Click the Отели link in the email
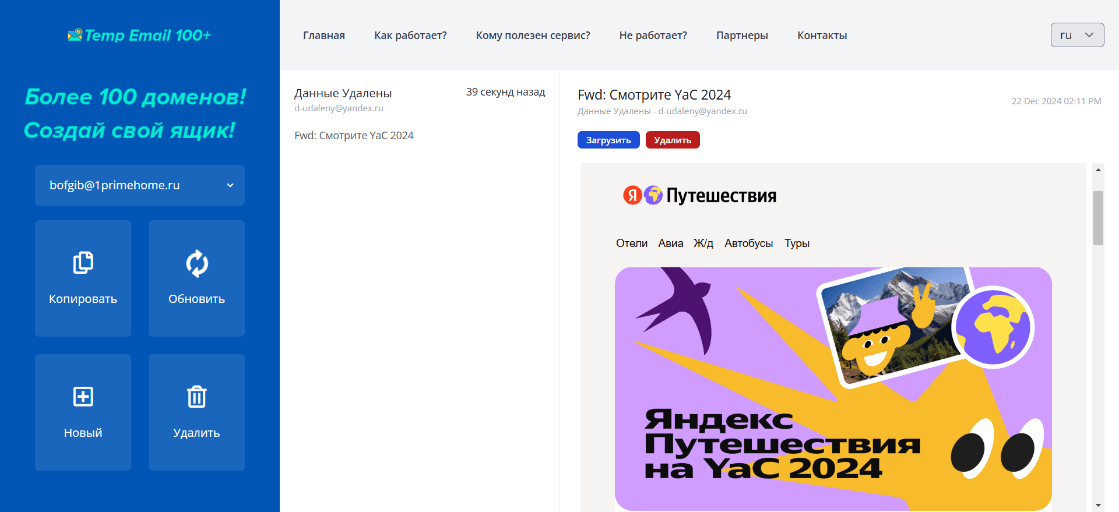 632,244
